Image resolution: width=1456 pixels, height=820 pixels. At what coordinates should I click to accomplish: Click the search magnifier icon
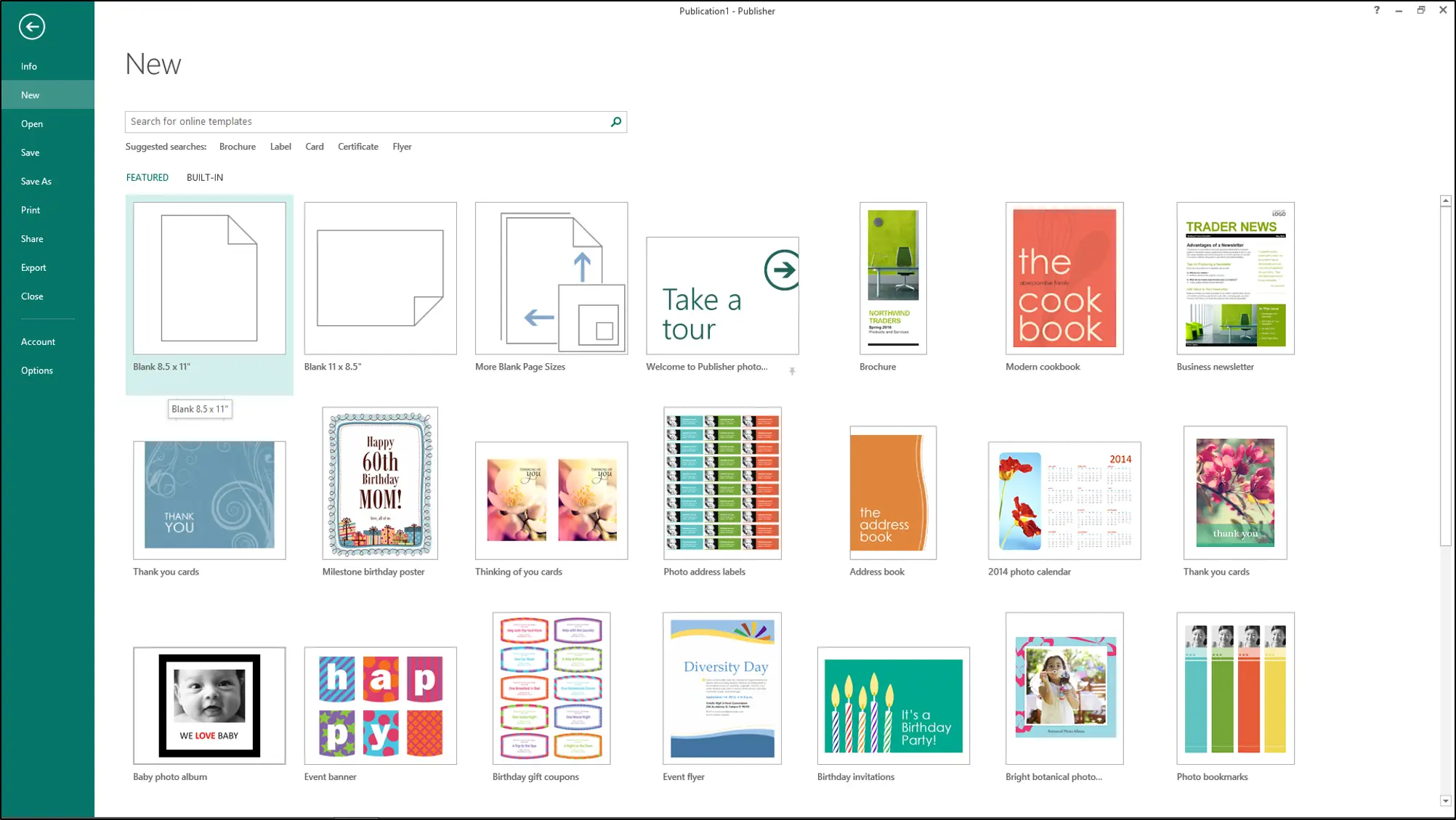(x=615, y=122)
